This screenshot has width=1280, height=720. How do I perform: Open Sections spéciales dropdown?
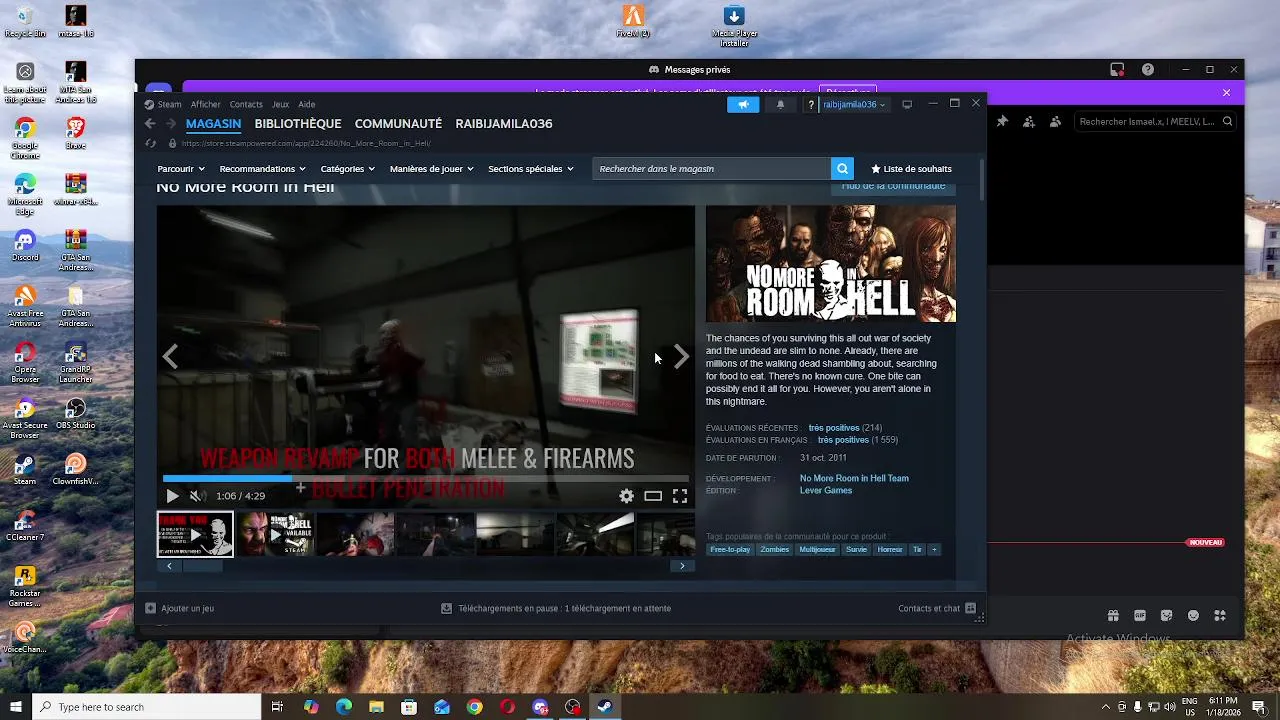tap(531, 169)
